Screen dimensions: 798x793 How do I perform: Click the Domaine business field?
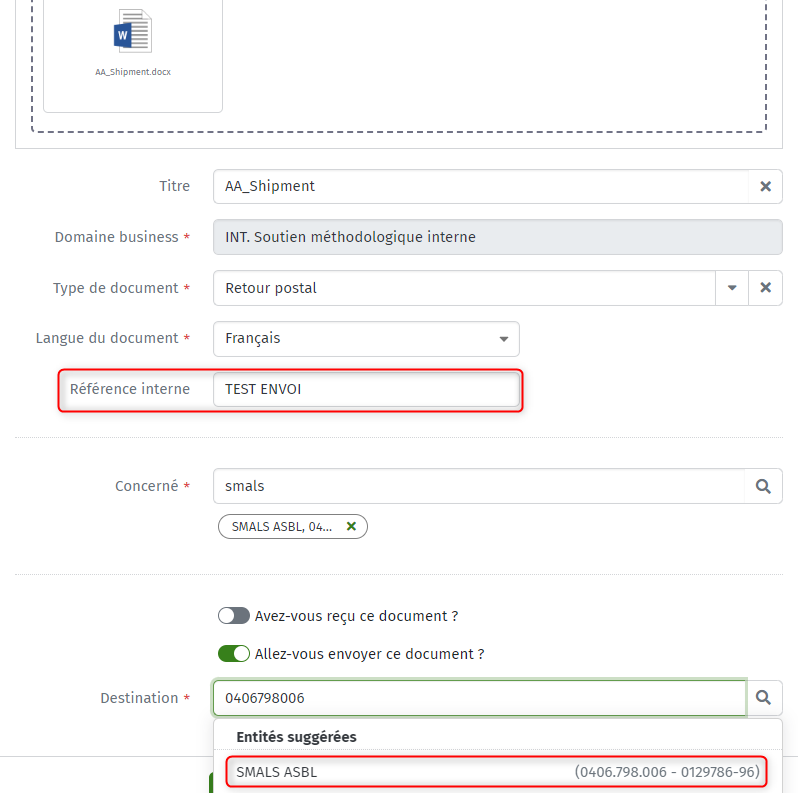[497, 237]
